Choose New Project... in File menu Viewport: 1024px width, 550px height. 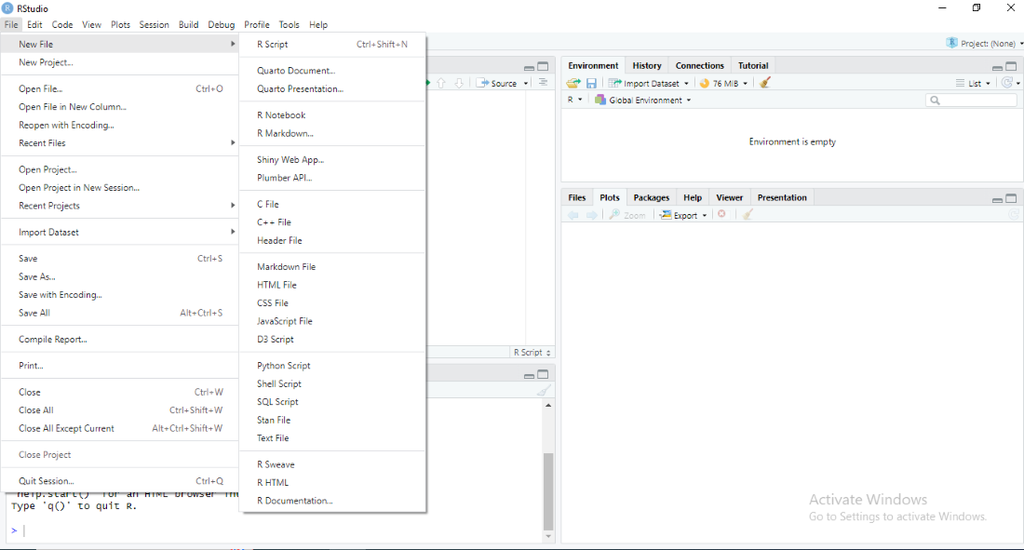click(x=120, y=63)
